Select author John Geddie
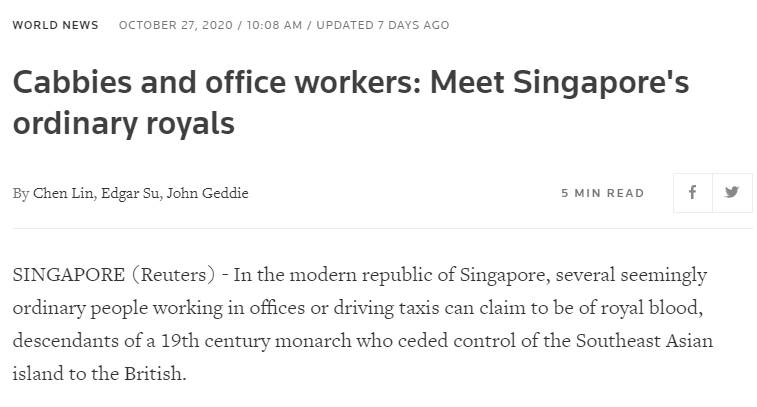This screenshot has height=407, width=757. click(x=207, y=193)
